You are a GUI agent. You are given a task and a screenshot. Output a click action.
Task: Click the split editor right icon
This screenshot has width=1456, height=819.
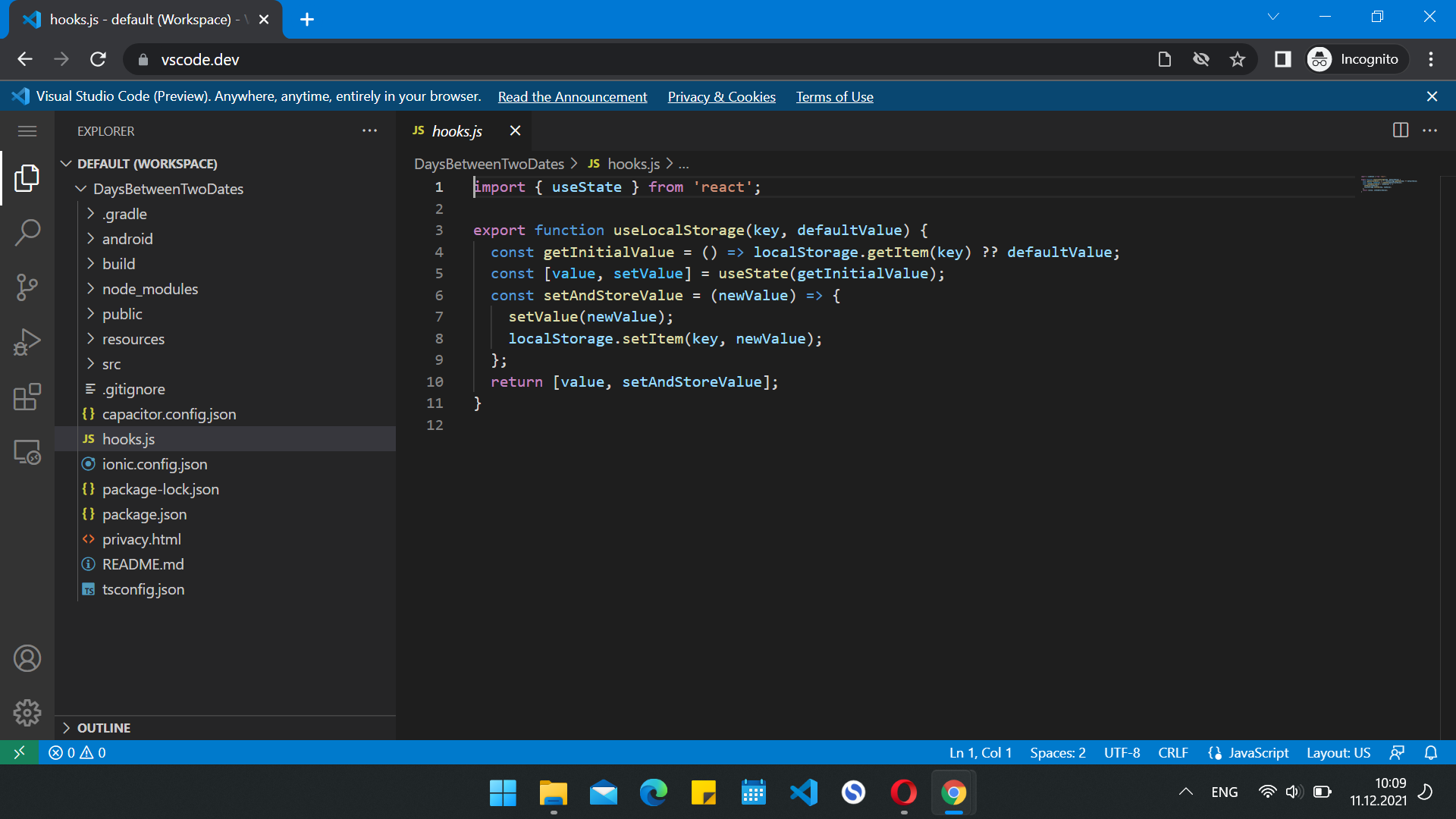click(x=1401, y=130)
